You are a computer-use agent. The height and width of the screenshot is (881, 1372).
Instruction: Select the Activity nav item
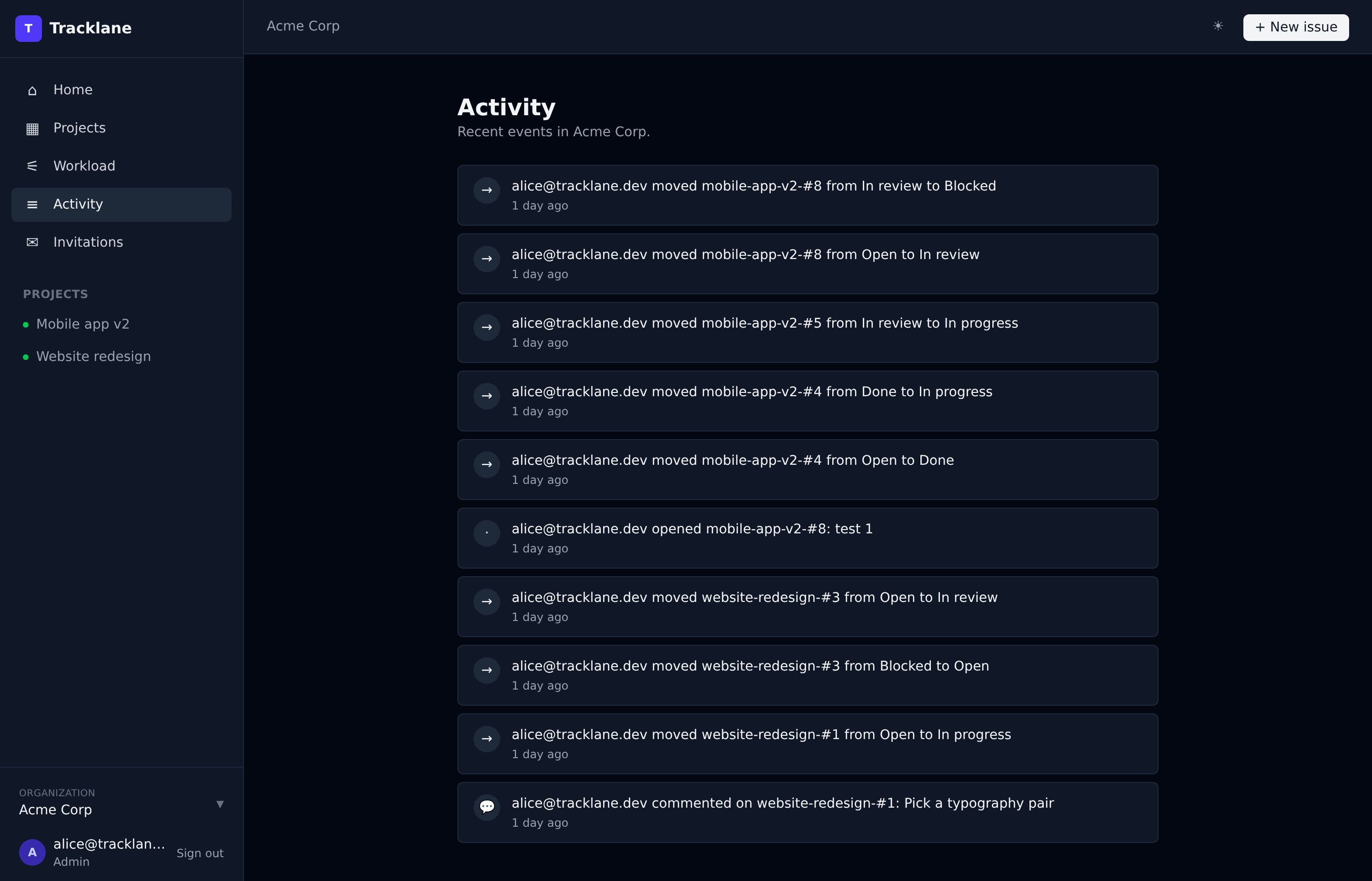121,204
